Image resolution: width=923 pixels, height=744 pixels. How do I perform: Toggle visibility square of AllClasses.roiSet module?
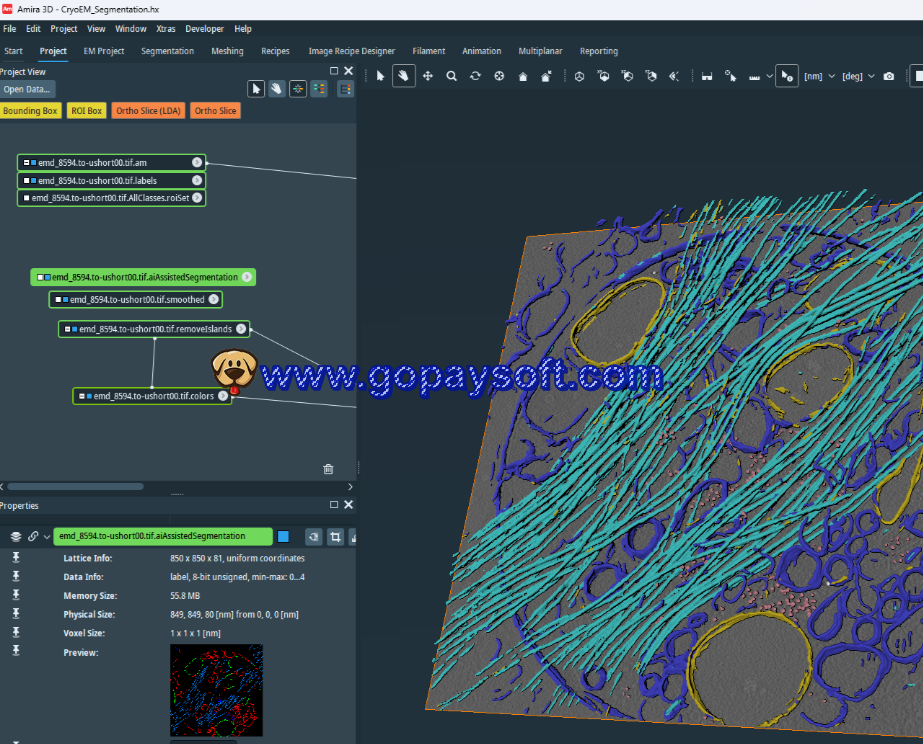pos(26,198)
